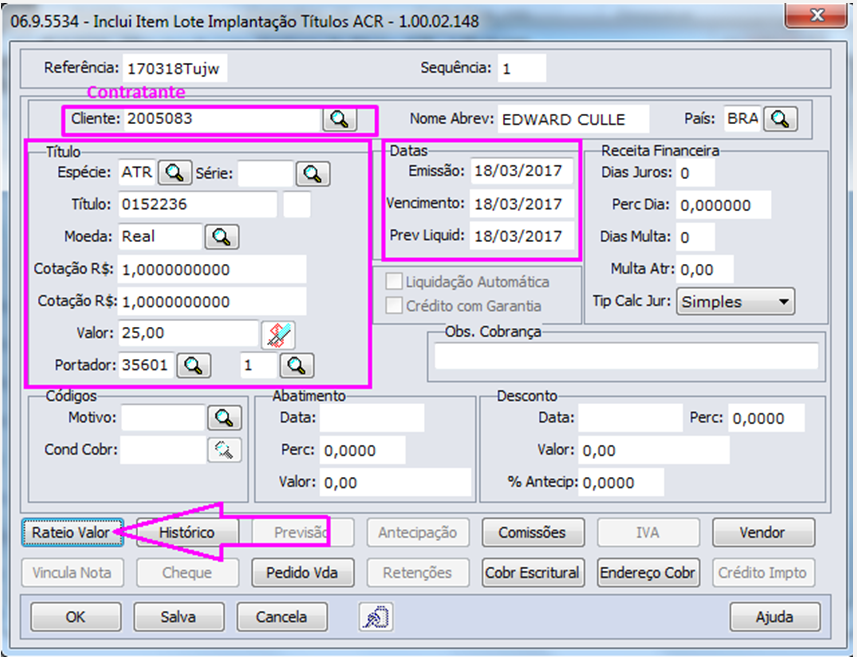Click the Motivo input field
The image size is (857, 666).
(163, 418)
